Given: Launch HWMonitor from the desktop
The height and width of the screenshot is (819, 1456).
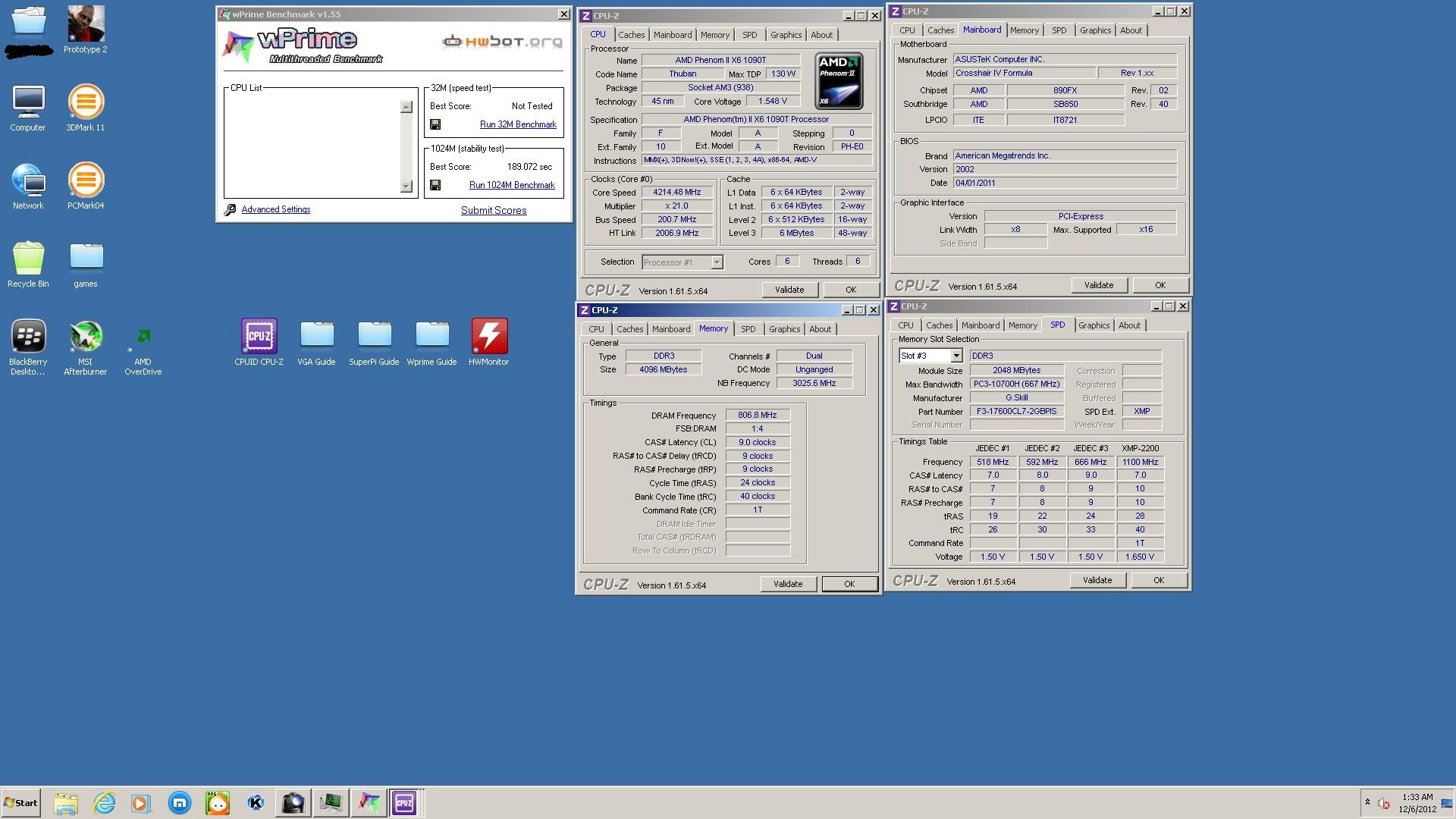Looking at the screenshot, I should pyautogui.click(x=489, y=343).
